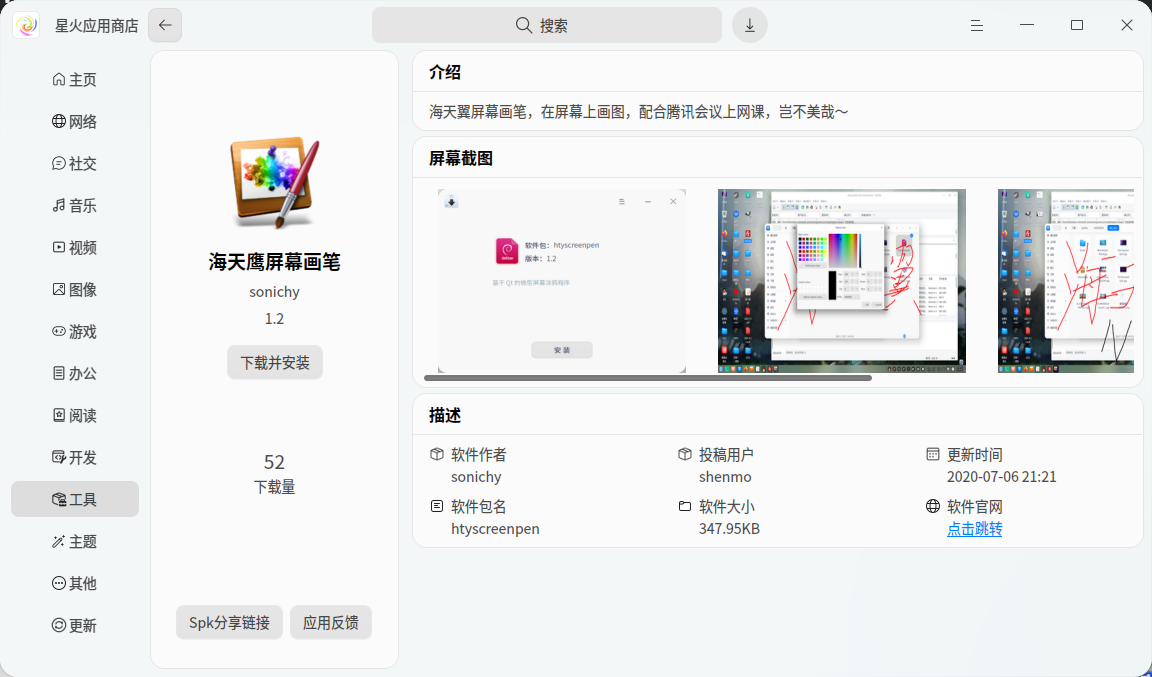Click sonichy under 软件作者

(476, 476)
